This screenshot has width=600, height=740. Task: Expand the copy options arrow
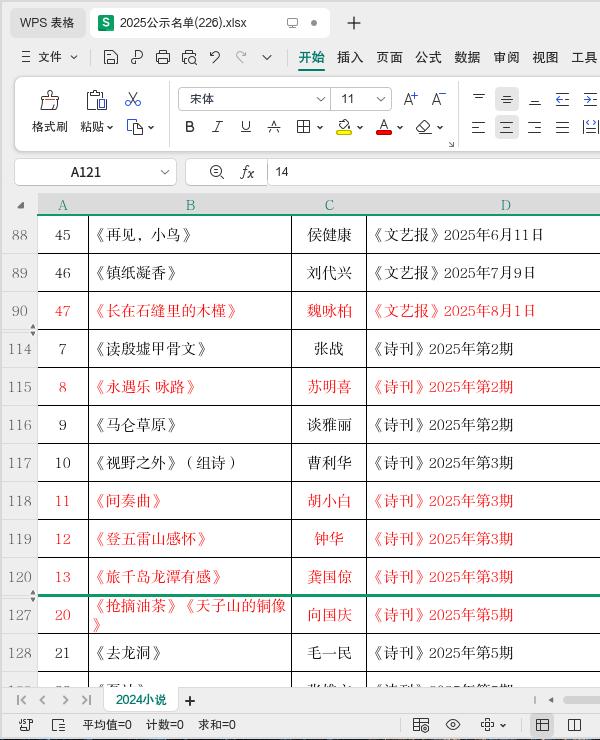(x=151, y=127)
